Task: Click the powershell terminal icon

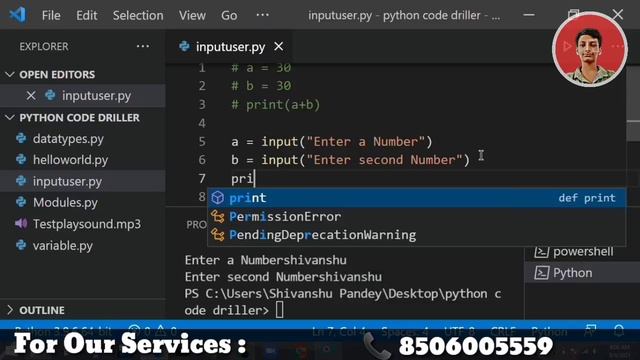Action: pyautogui.click(x=542, y=252)
